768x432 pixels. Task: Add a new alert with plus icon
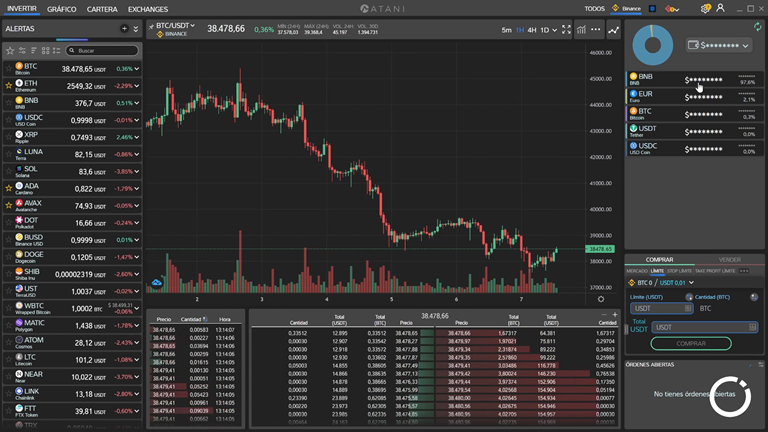point(124,29)
